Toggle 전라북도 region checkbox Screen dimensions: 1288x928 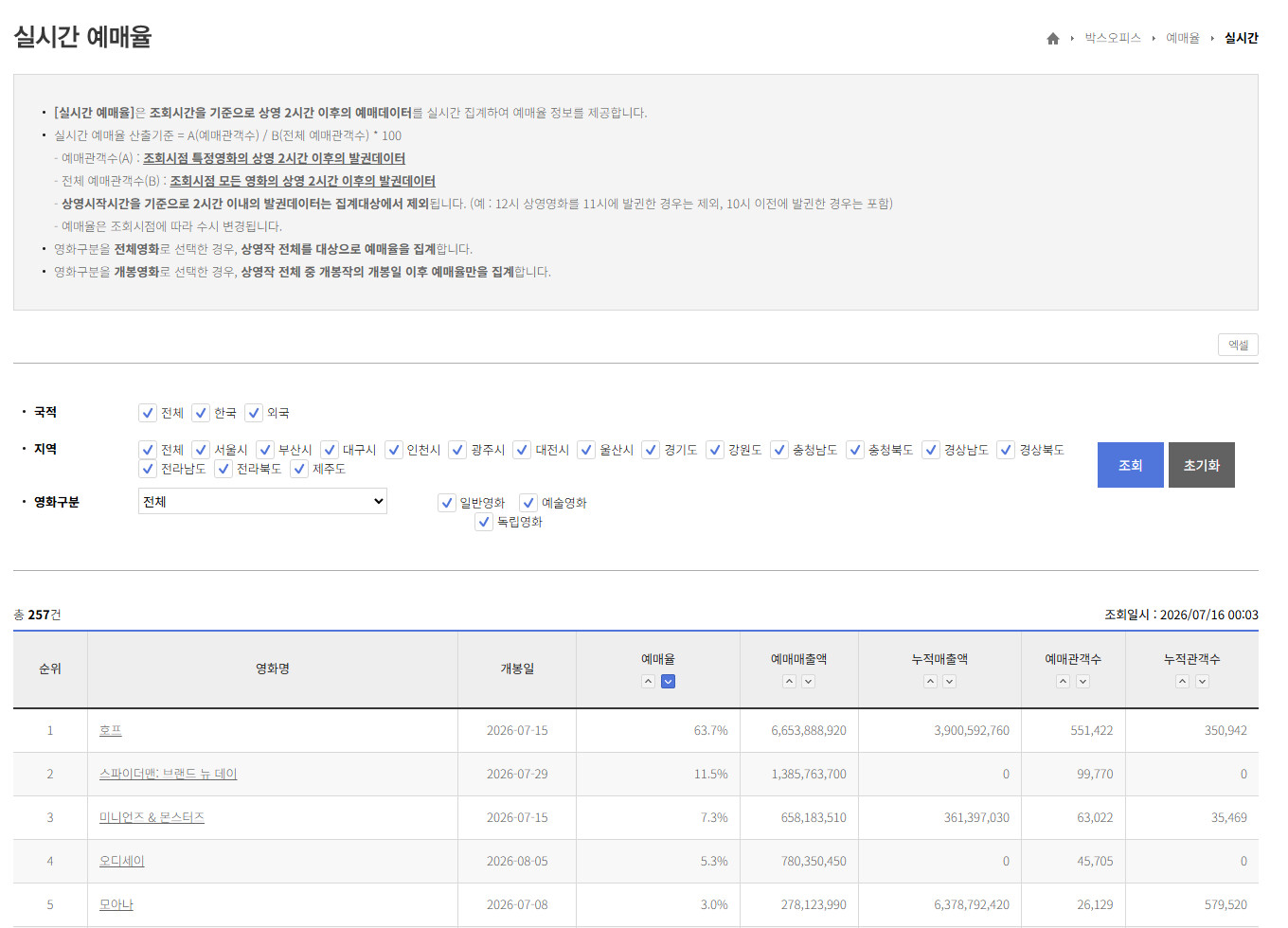tap(224, 469)
